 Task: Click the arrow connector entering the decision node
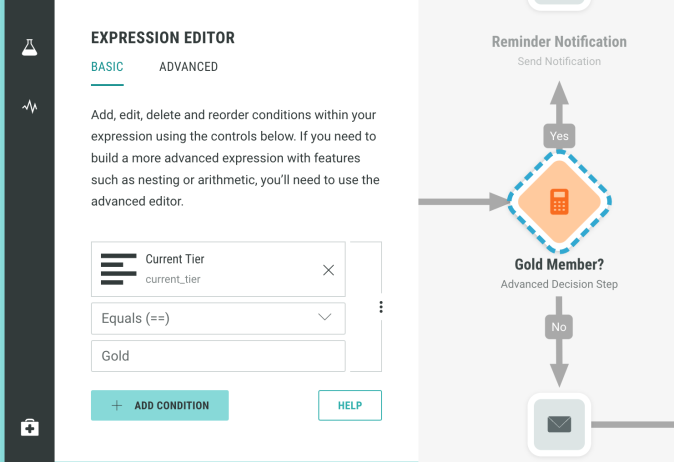pyautogui.click(x=462, y=202)
